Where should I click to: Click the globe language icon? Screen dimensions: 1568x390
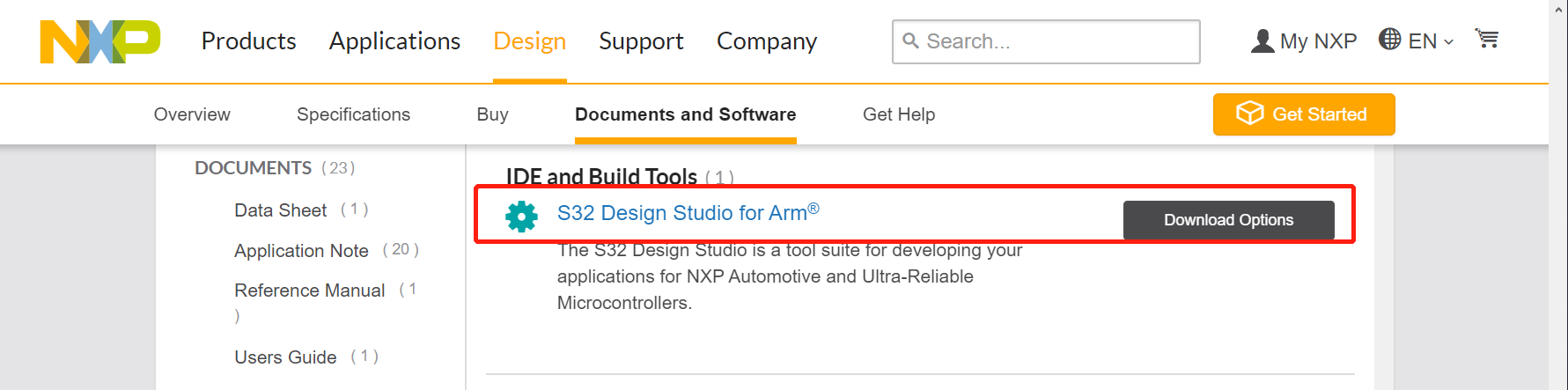point(1389,40)
